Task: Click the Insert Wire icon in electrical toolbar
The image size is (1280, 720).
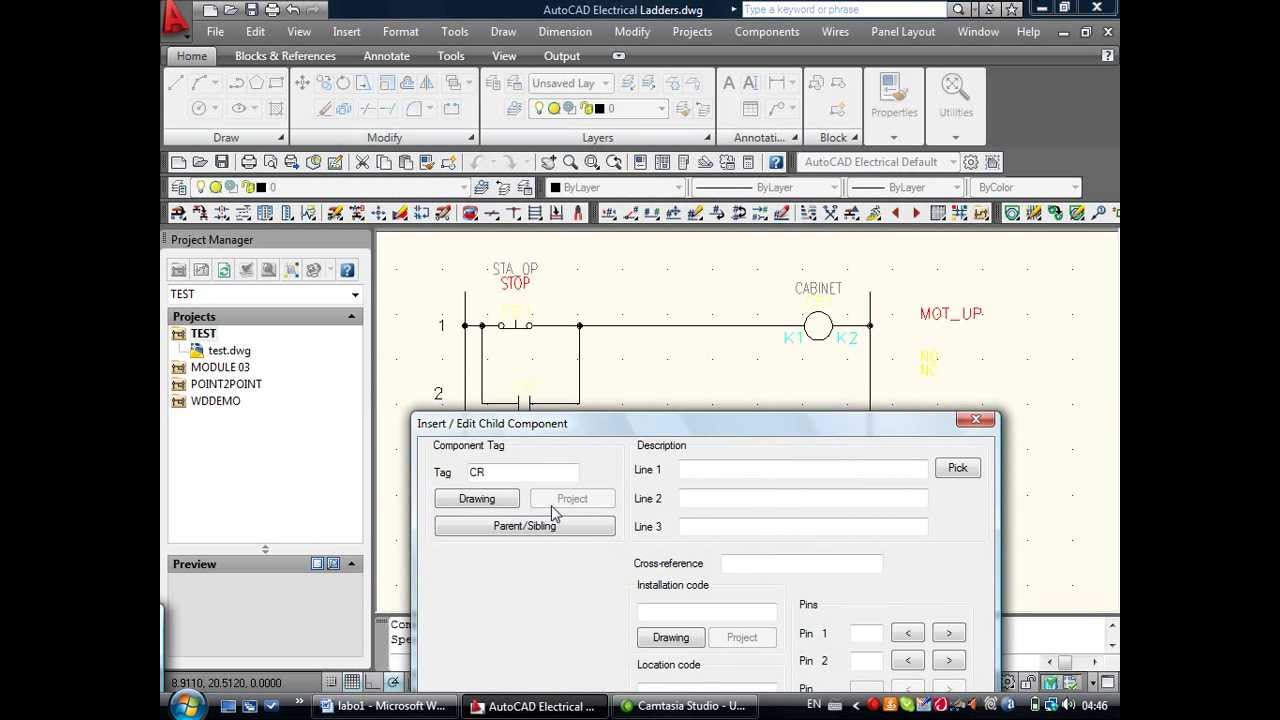Action: [x=490, y=213]
